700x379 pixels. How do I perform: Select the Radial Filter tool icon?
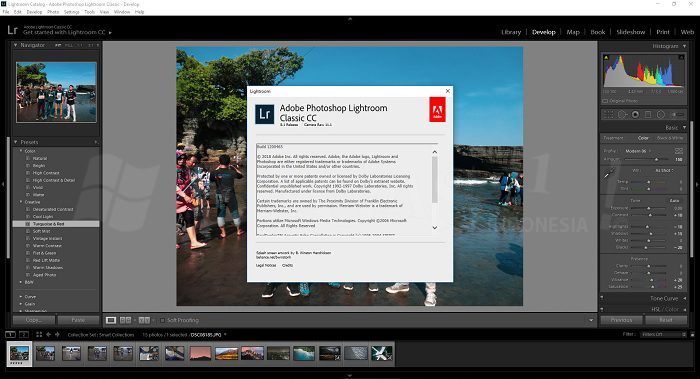(661, 115)
